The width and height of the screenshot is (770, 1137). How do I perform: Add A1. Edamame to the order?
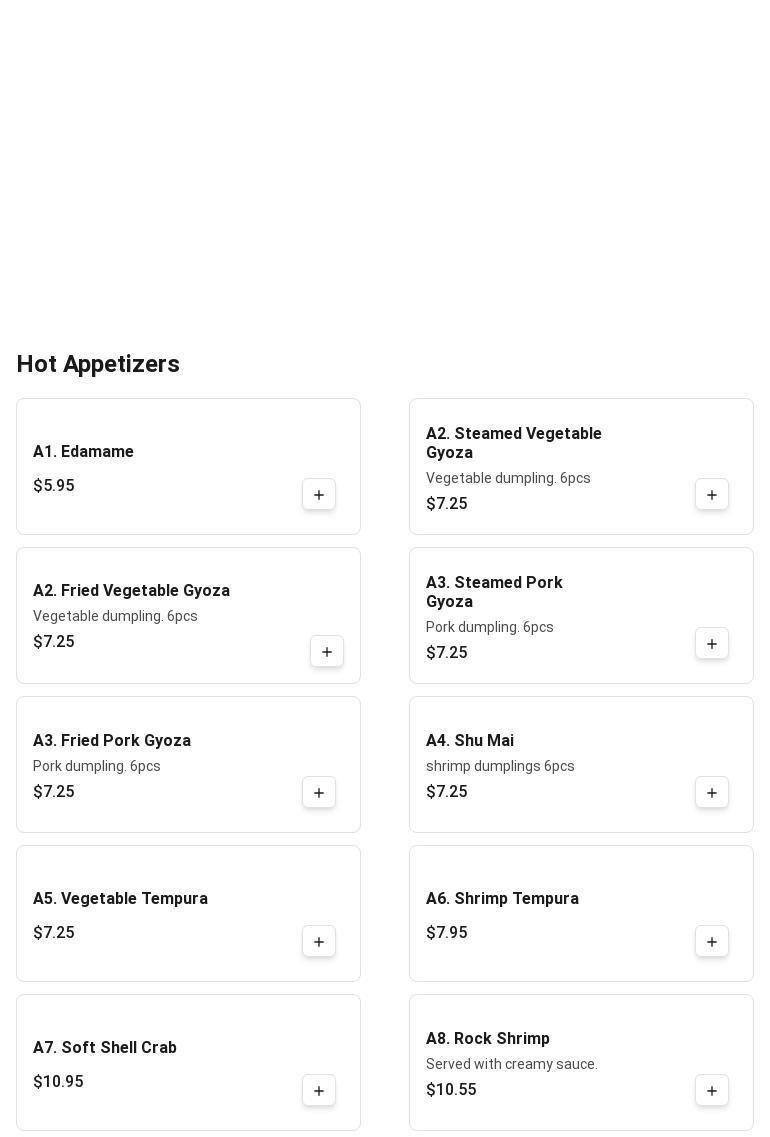319,495
